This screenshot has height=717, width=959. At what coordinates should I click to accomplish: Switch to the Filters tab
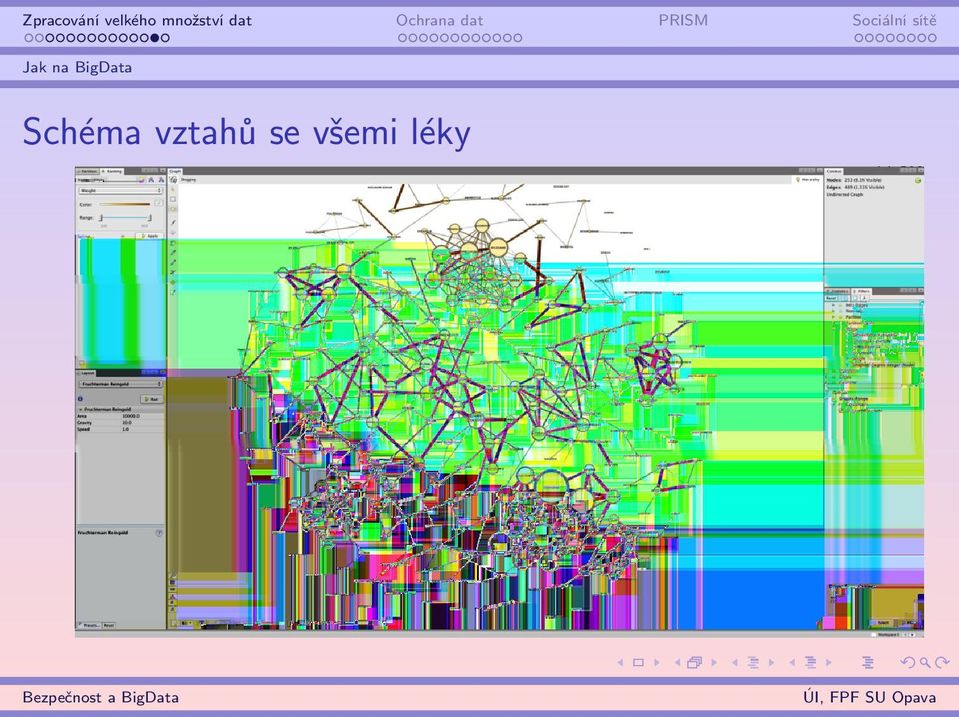[861, 291]
